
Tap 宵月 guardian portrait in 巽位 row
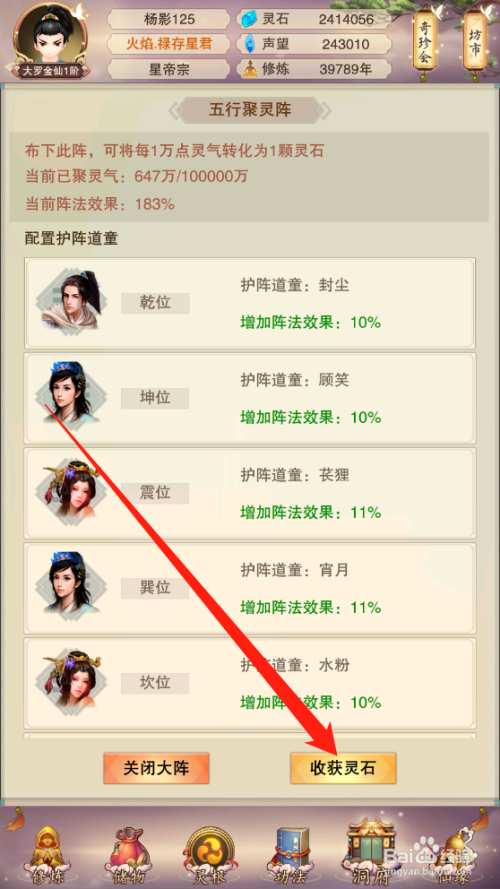(x=68, y=585)
